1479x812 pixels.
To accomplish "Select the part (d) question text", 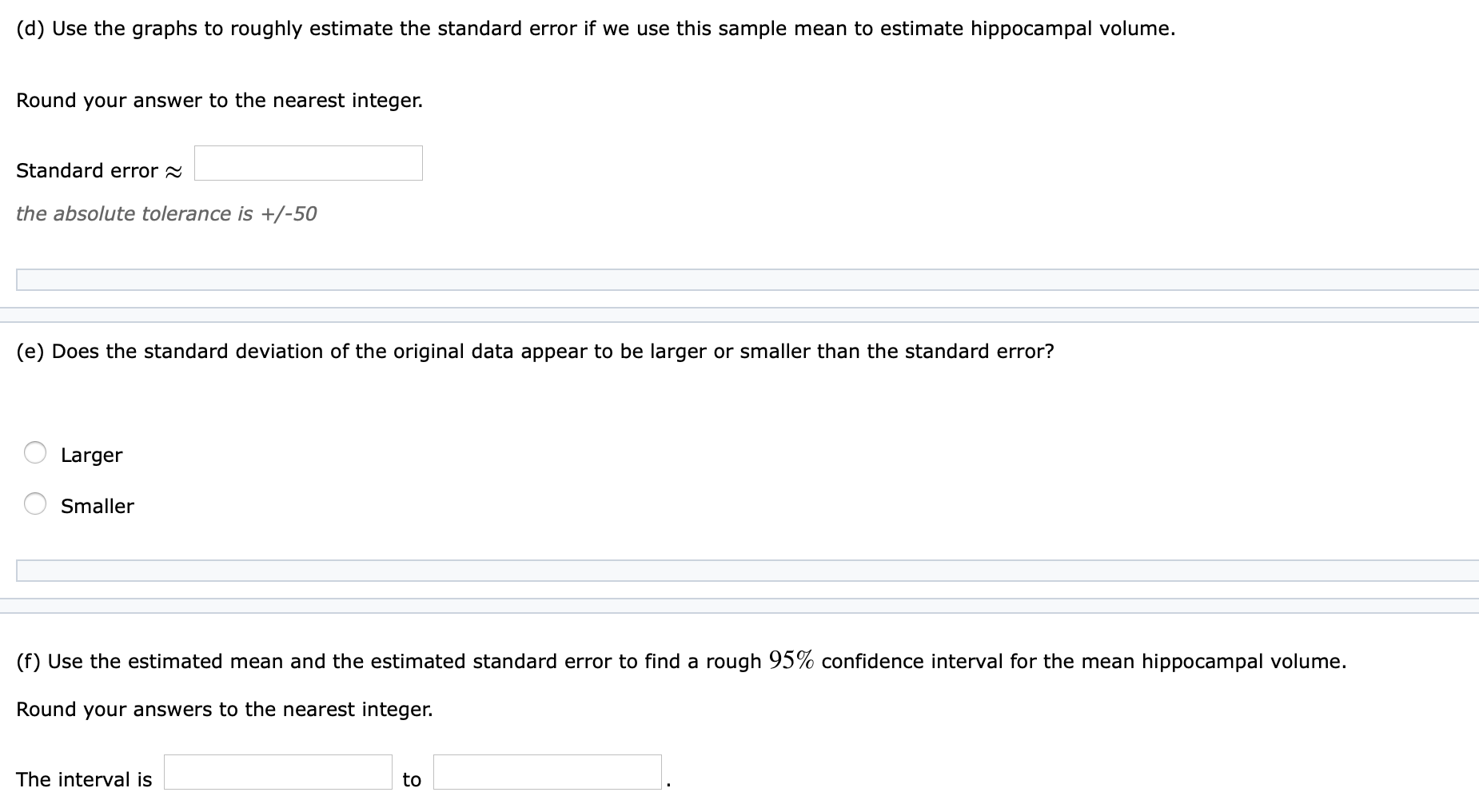I will click(595, 28).
